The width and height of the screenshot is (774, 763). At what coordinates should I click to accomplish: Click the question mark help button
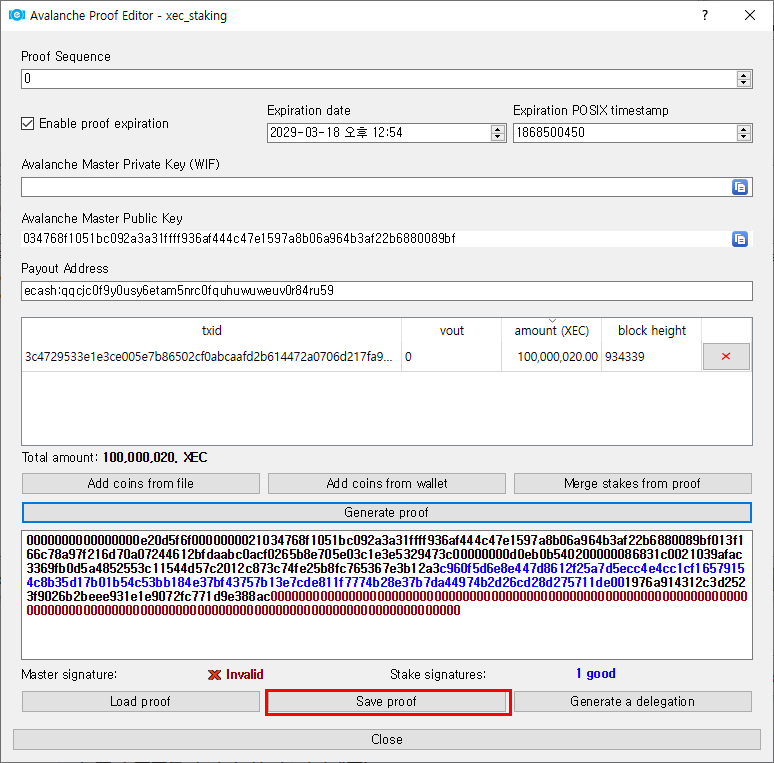click(x=705, y=16)
